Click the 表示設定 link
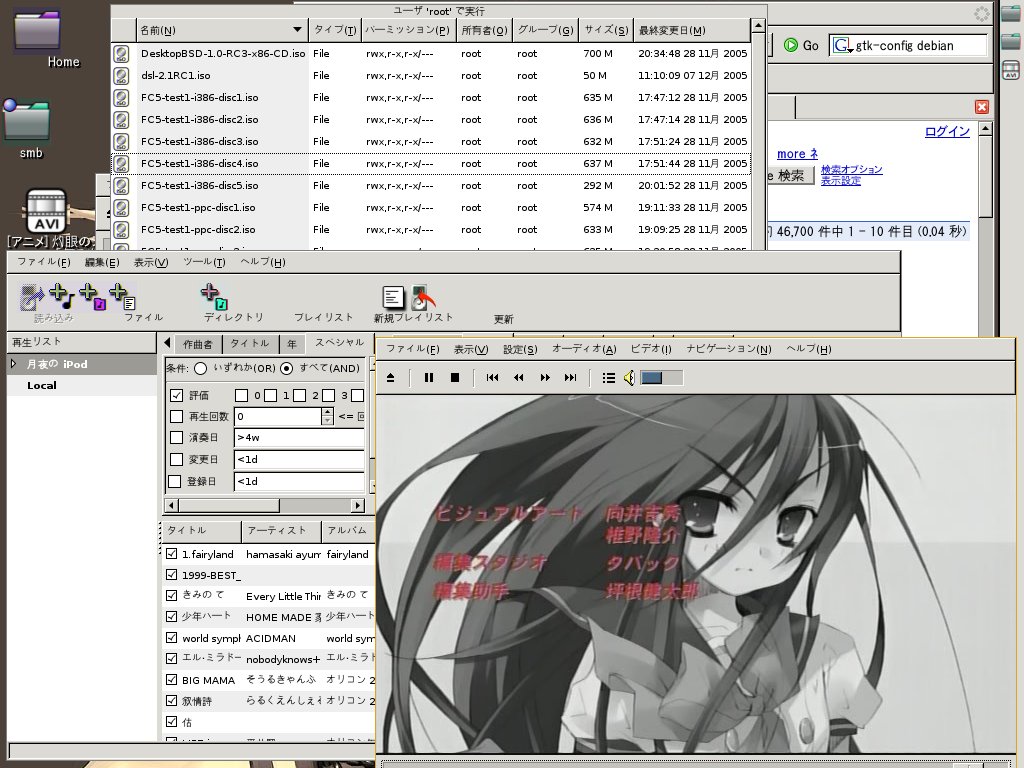This screenshot has width=1024, height=768. pos(840,180)
